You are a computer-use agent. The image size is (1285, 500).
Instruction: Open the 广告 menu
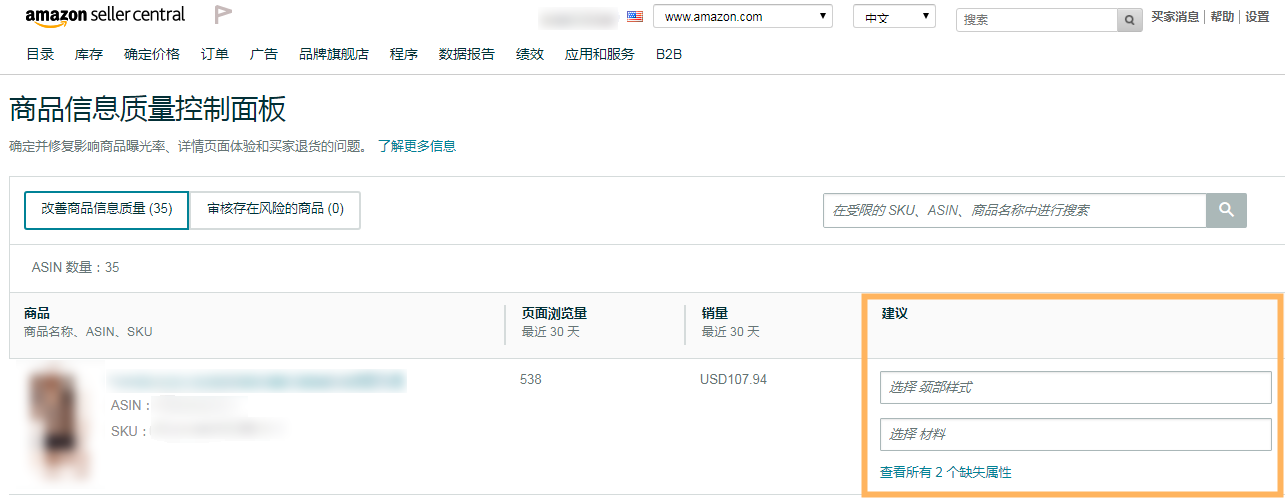(x=264, y=54)
